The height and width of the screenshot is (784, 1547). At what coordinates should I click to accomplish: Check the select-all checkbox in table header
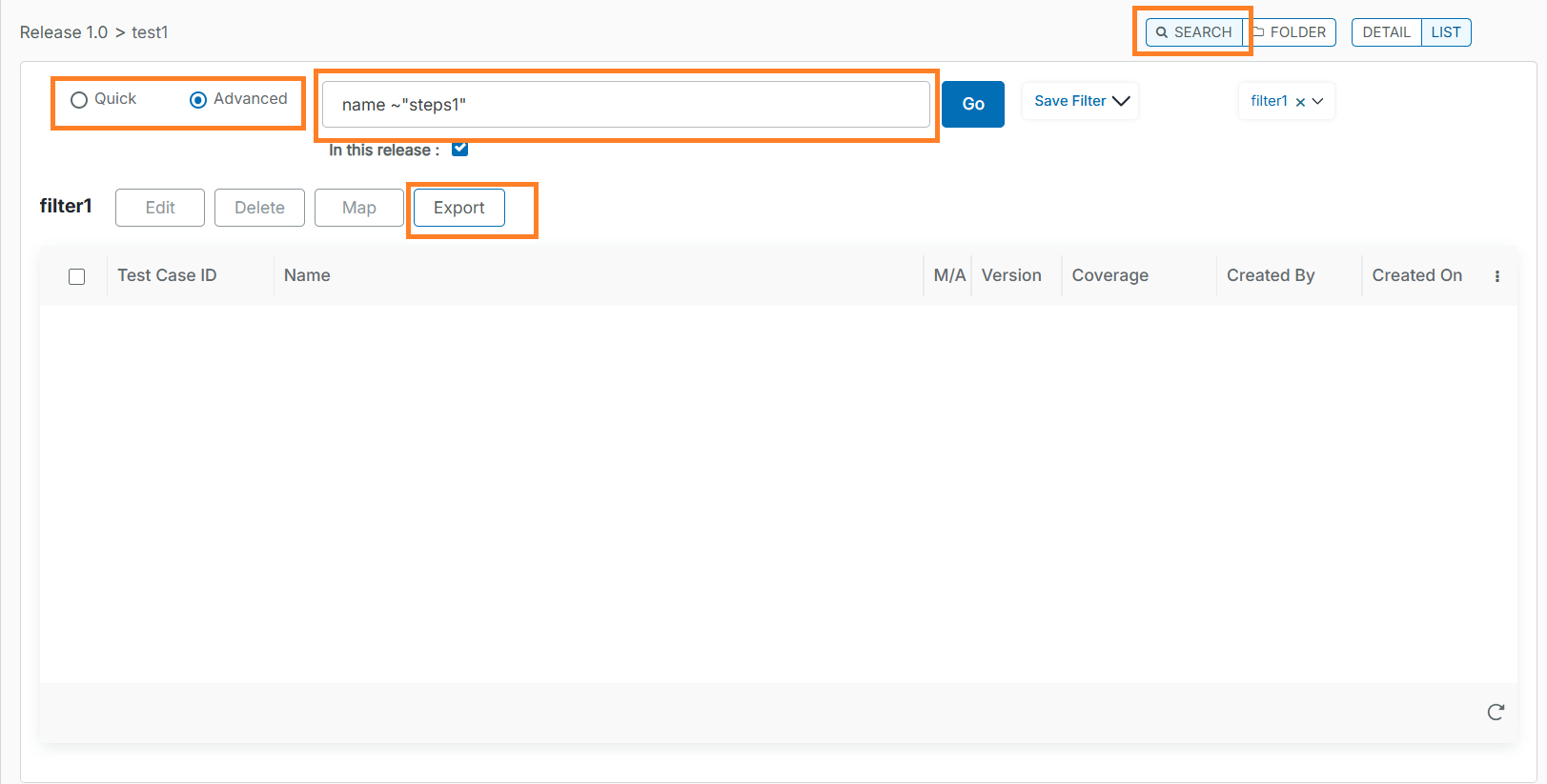click(77, 276)
